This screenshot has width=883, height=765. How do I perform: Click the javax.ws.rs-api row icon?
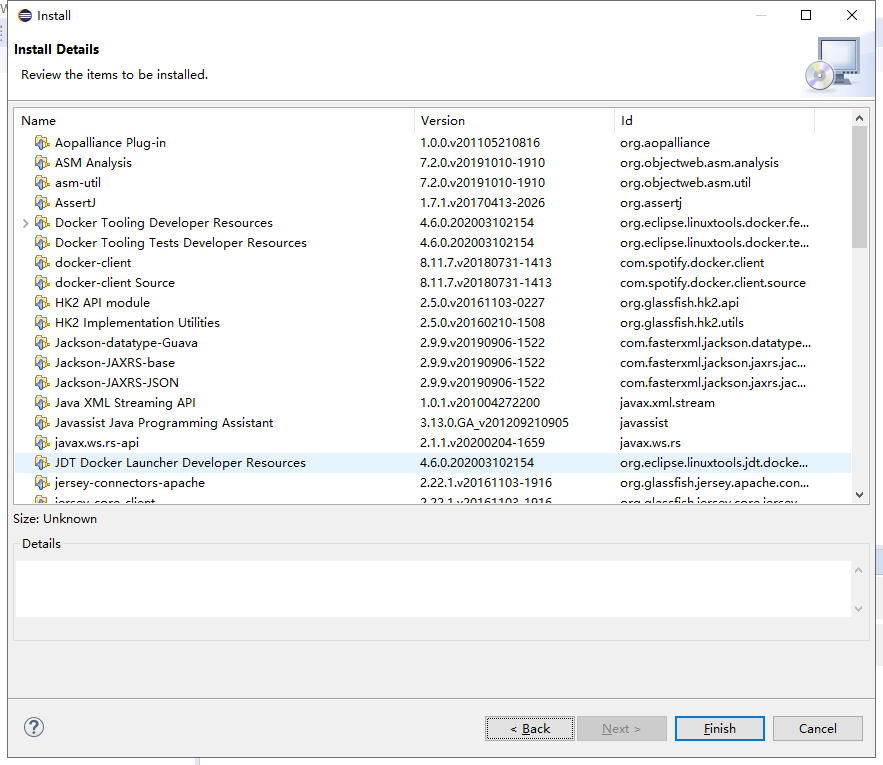(42, 443)
